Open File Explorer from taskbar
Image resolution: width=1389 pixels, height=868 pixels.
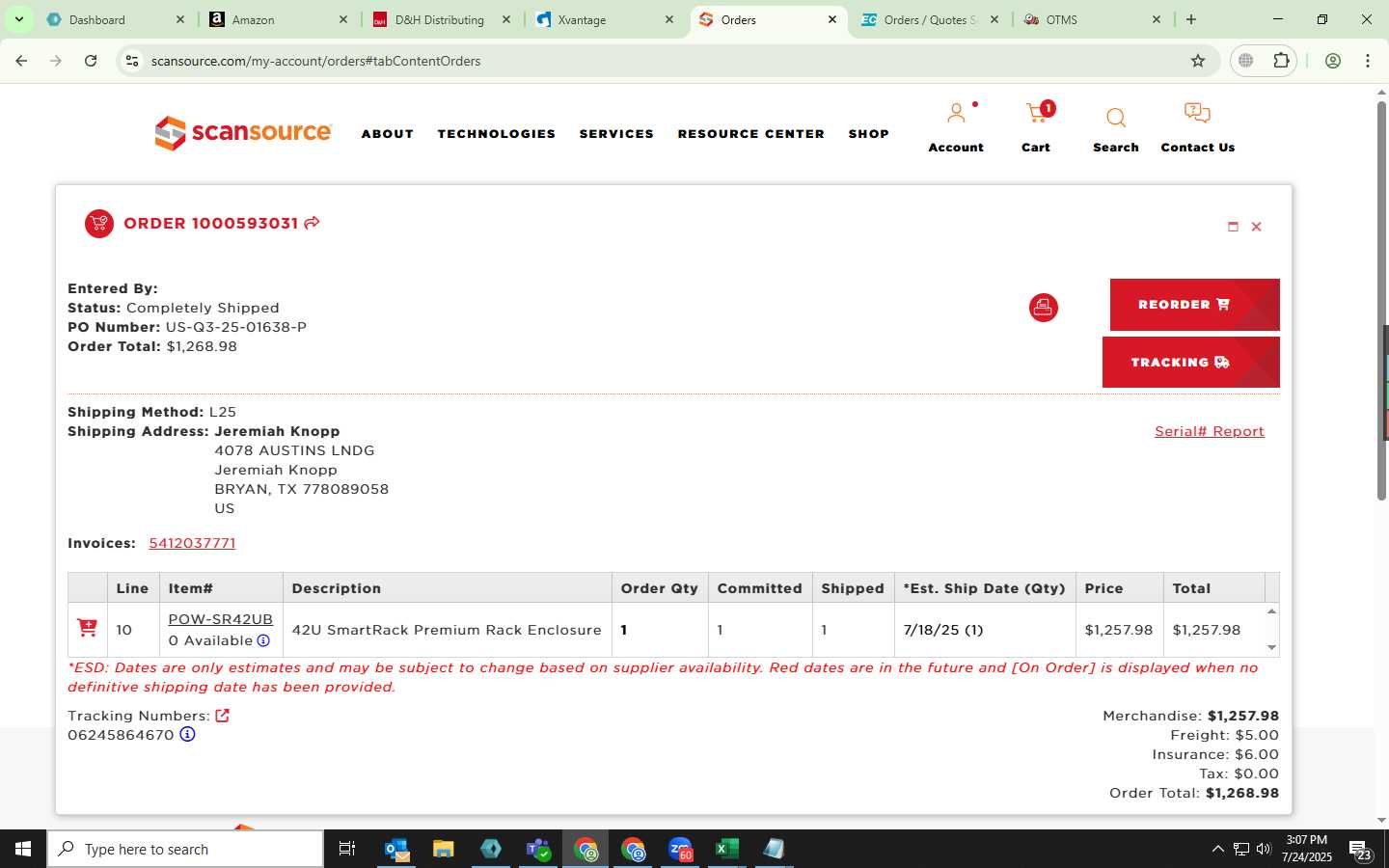(444, 849)
